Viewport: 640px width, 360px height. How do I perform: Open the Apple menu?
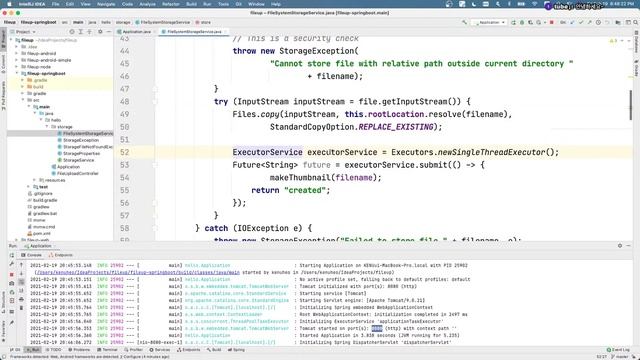click(9, 4)
